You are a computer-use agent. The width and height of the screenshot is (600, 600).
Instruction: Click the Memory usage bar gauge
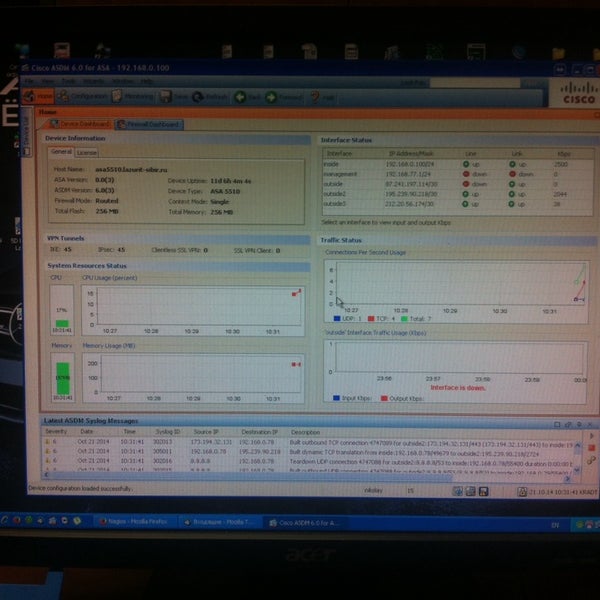pyautogui.click(x=63, y=377)
